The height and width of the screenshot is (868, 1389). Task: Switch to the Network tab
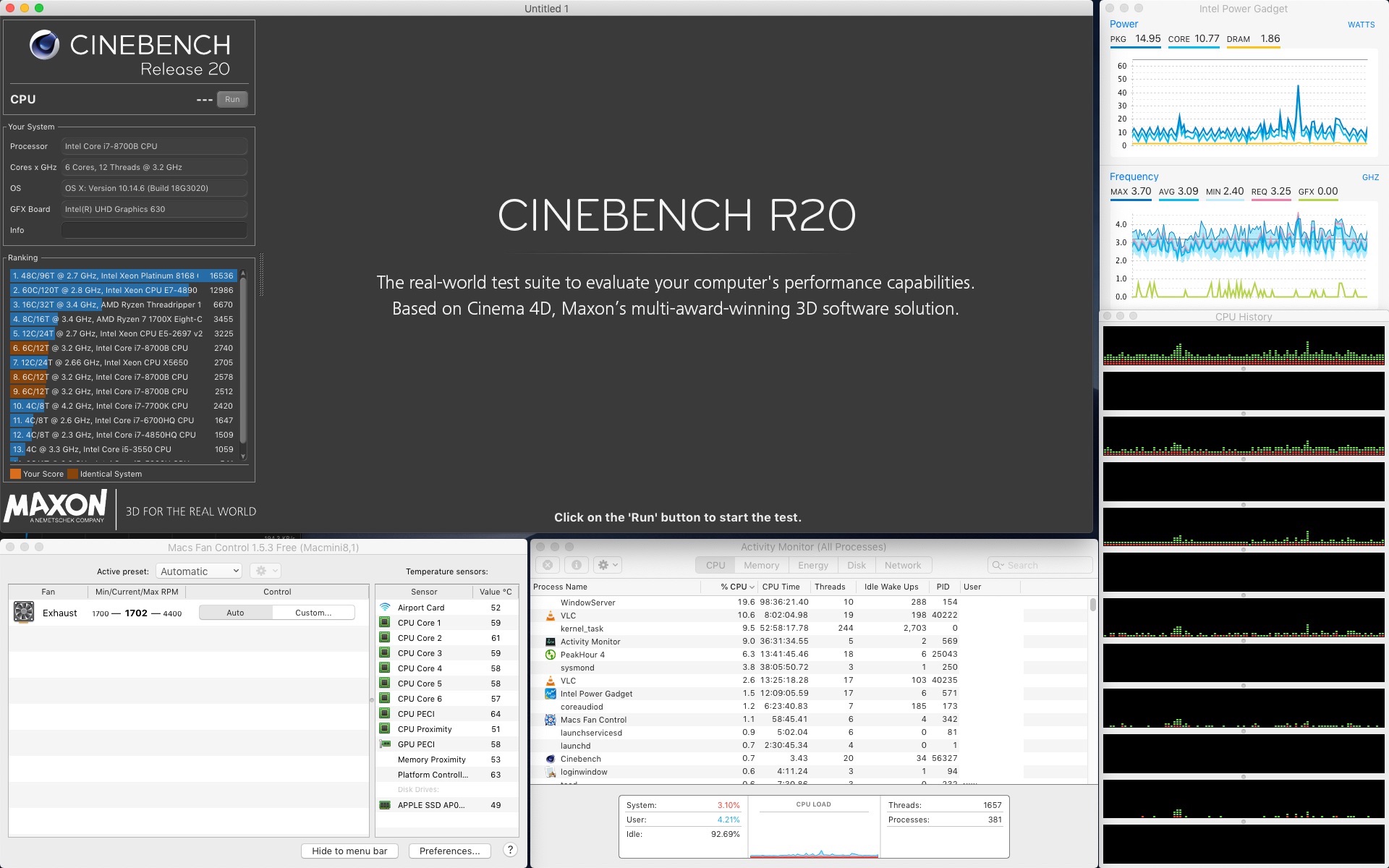902,565
